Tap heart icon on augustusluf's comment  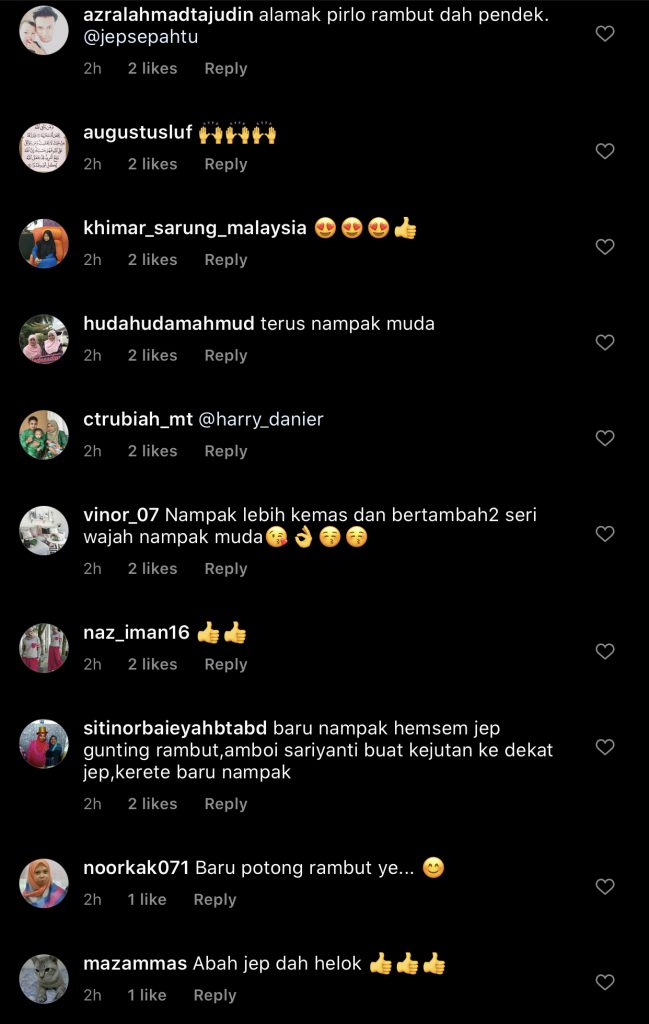[x=605, y=151]
